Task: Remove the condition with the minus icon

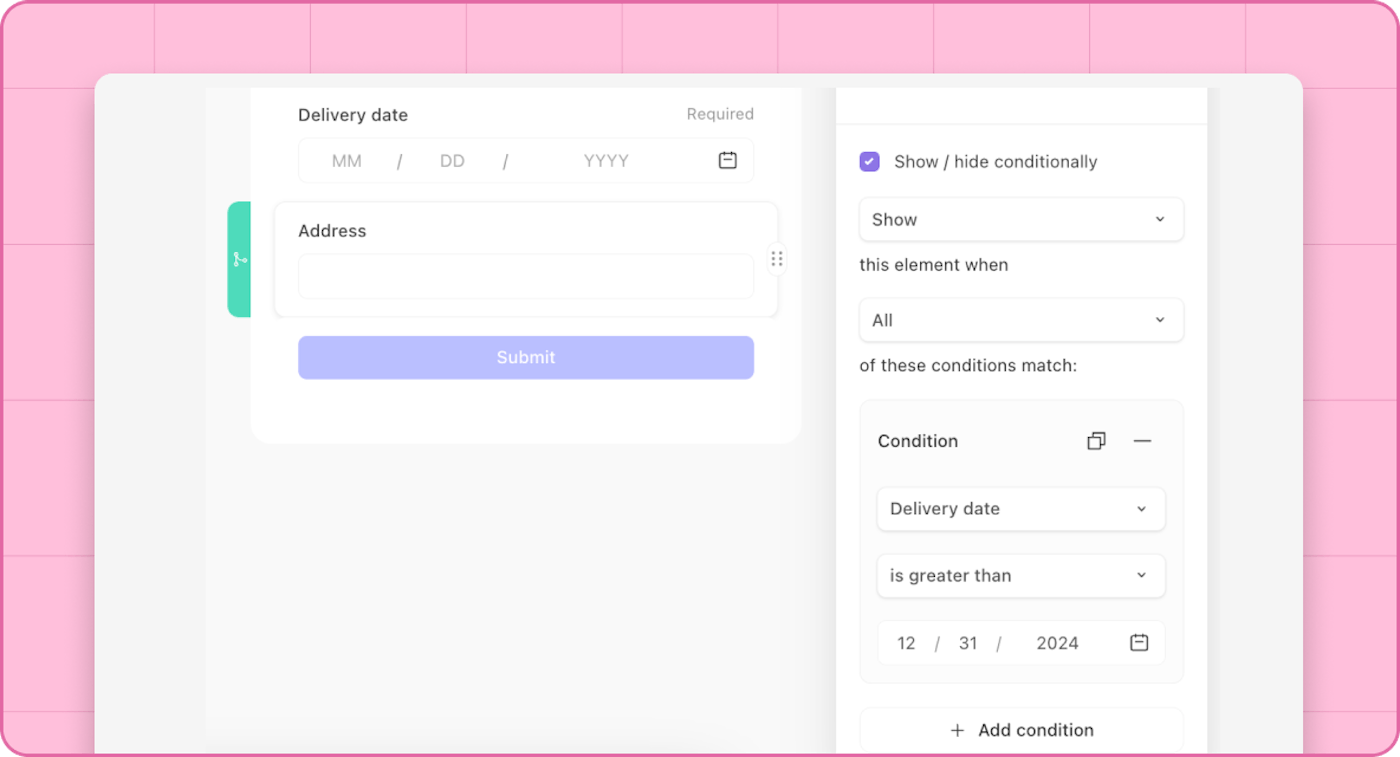Action: (1142, 441)
